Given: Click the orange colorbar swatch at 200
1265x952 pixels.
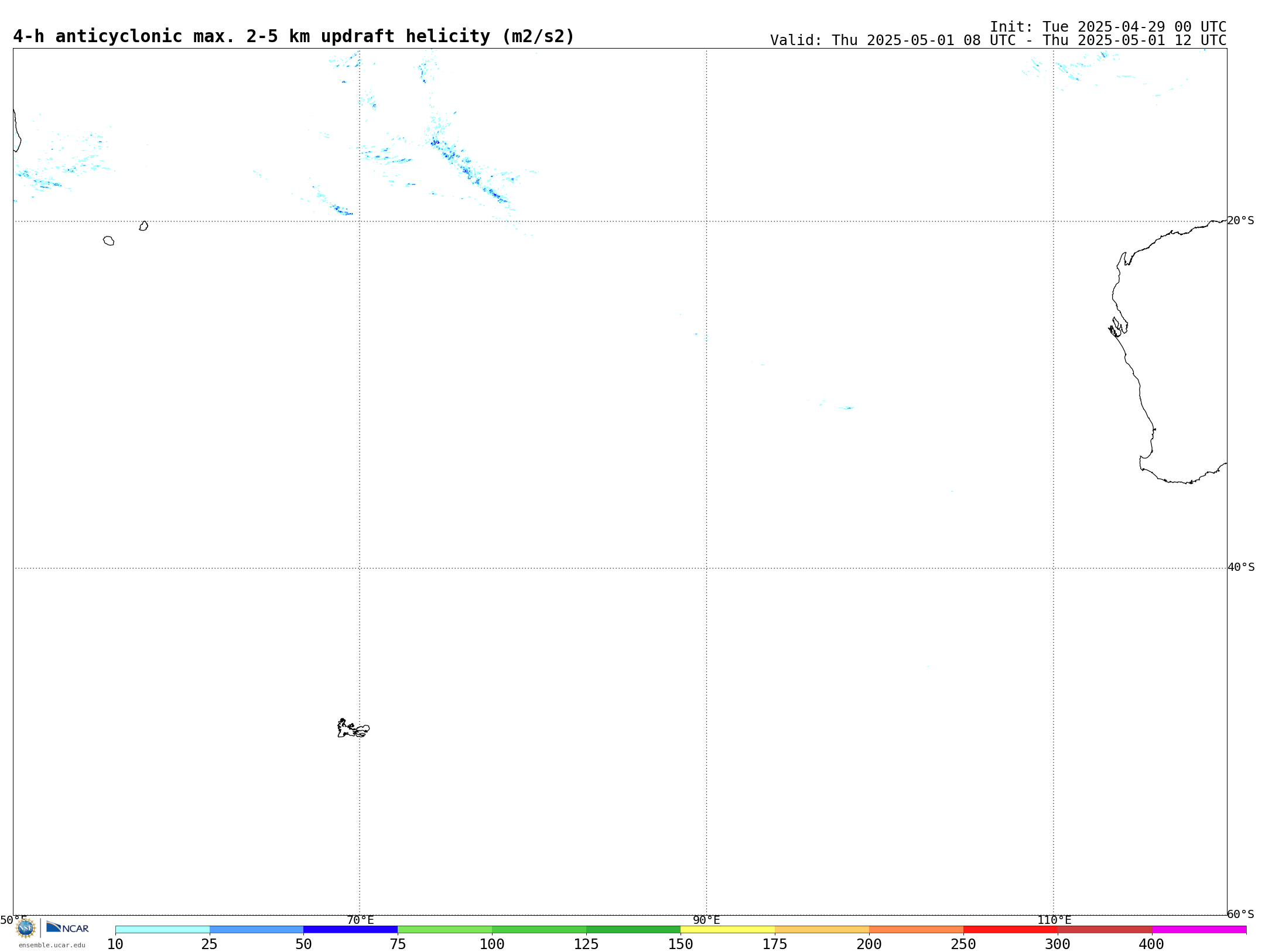Looking at the screenshot, I should click(x=917, y=930).
